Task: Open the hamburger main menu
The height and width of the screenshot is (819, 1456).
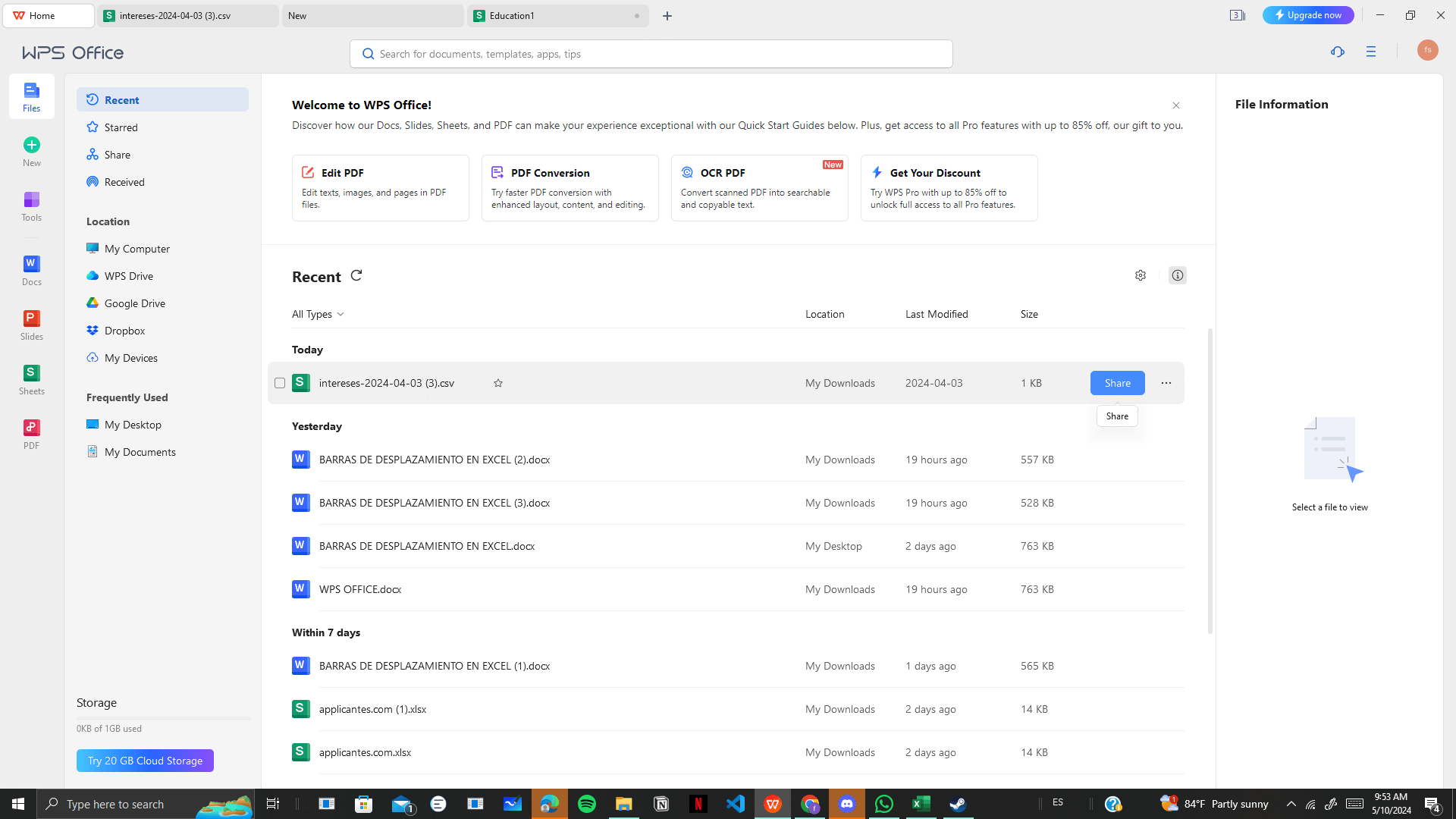Action: click(1370, 52)
